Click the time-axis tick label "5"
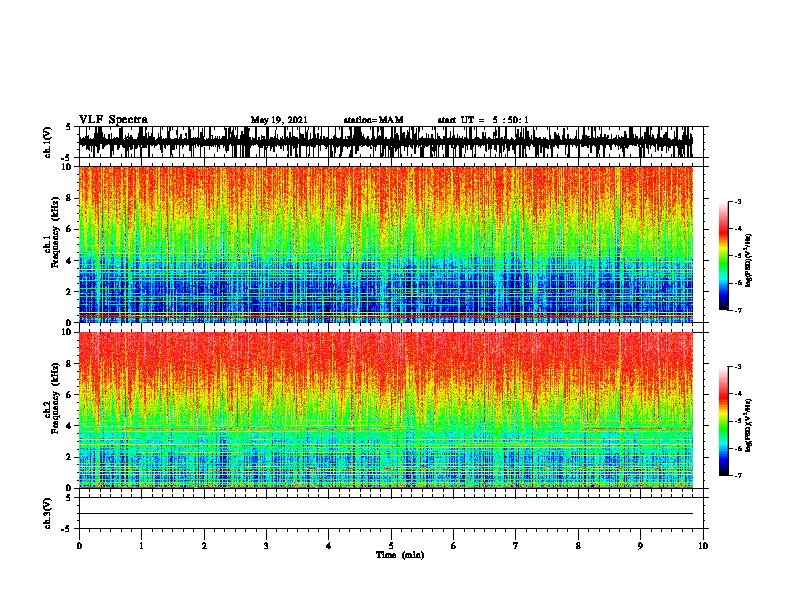 (391, 546)
